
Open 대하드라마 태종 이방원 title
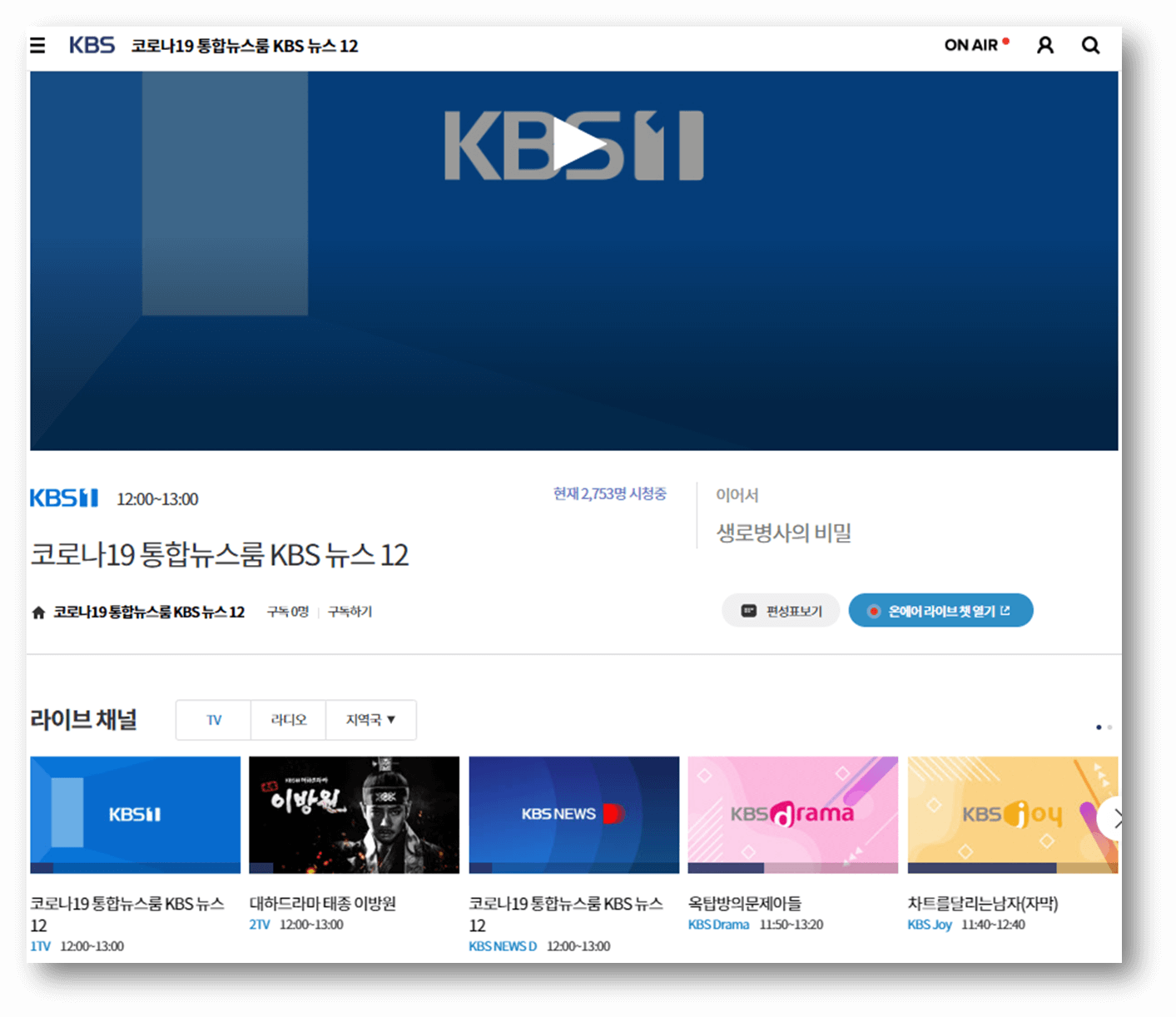323,904
